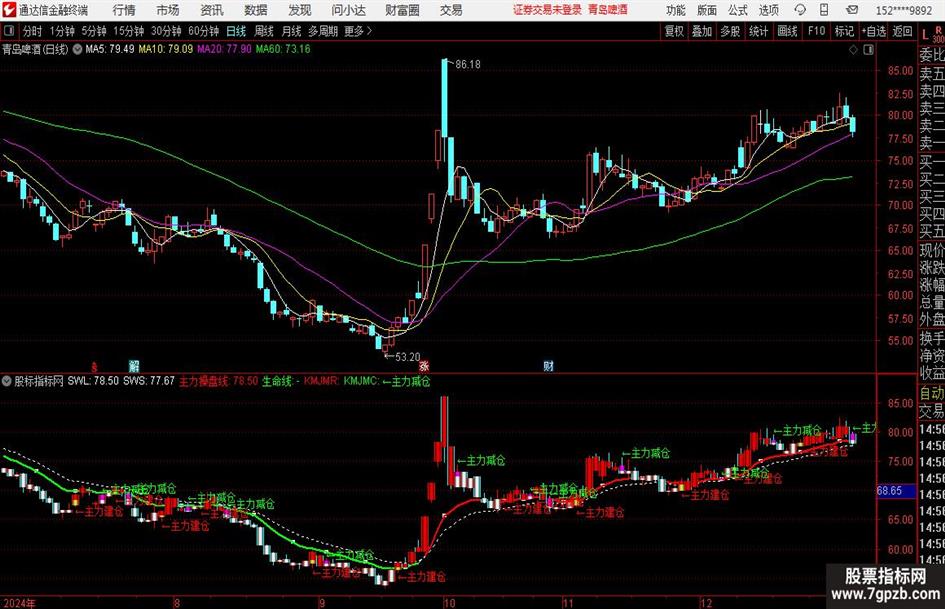The height and width of the screenshot is (609, 945).
Task: Click the diamond icon above the chart
Action: 853,50
